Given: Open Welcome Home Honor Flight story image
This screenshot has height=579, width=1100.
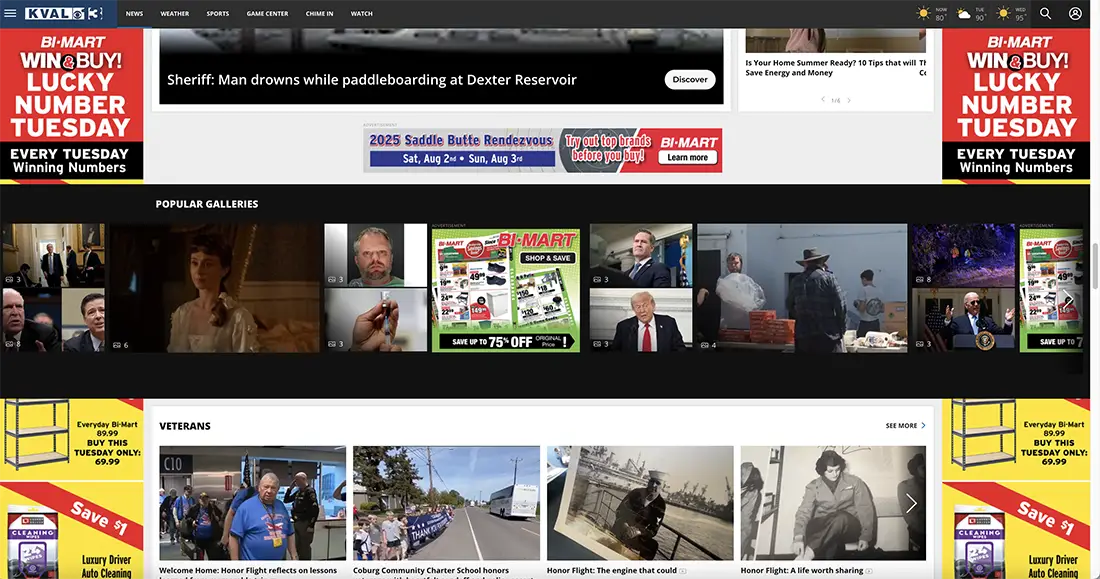Looking at the screenshot, I should [x=253, y=503].
